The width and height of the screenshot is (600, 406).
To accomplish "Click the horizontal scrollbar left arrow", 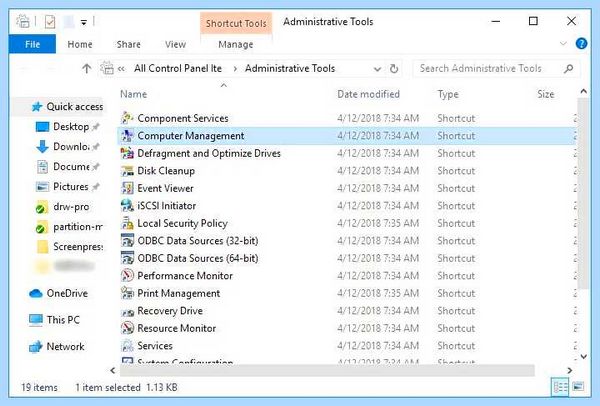I will (x=112, y=370).
